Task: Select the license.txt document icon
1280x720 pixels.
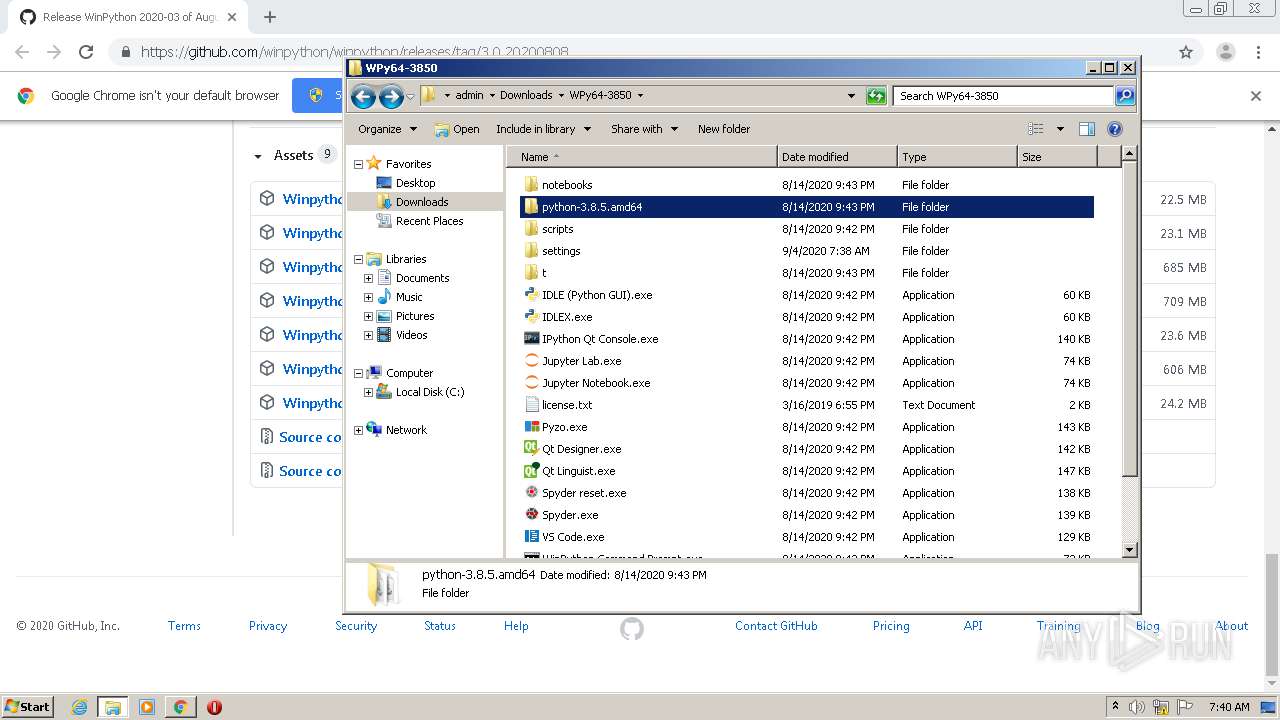Action: [532, 405]
